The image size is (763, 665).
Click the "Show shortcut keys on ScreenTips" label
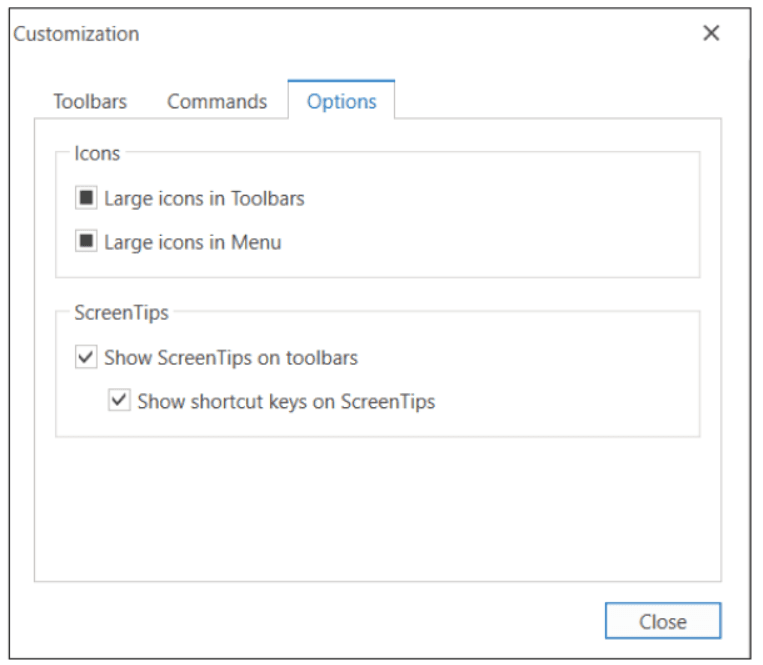[x=286, y=402]
